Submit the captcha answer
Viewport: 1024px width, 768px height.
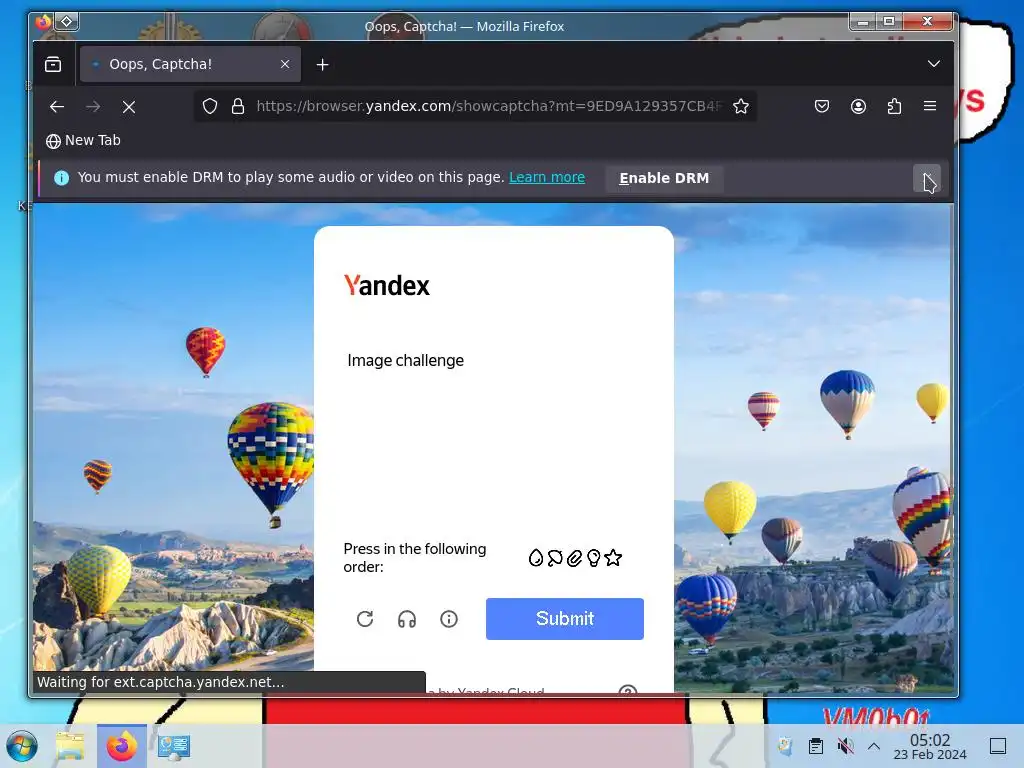tap(565, 618)
